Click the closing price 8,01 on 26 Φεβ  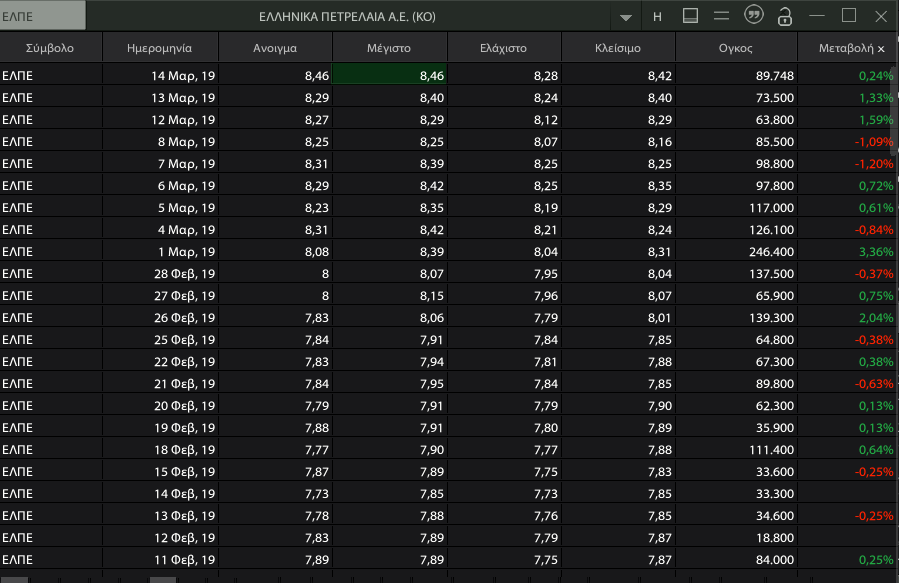[660, 318]
